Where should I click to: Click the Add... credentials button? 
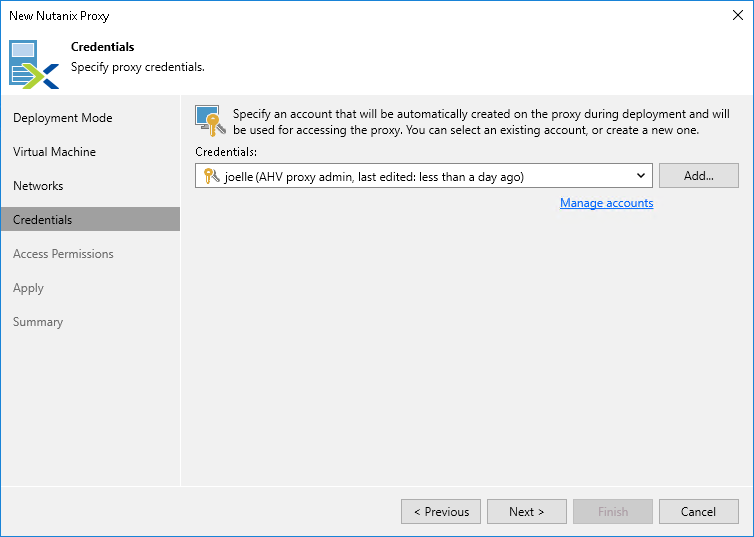[699, 175]
